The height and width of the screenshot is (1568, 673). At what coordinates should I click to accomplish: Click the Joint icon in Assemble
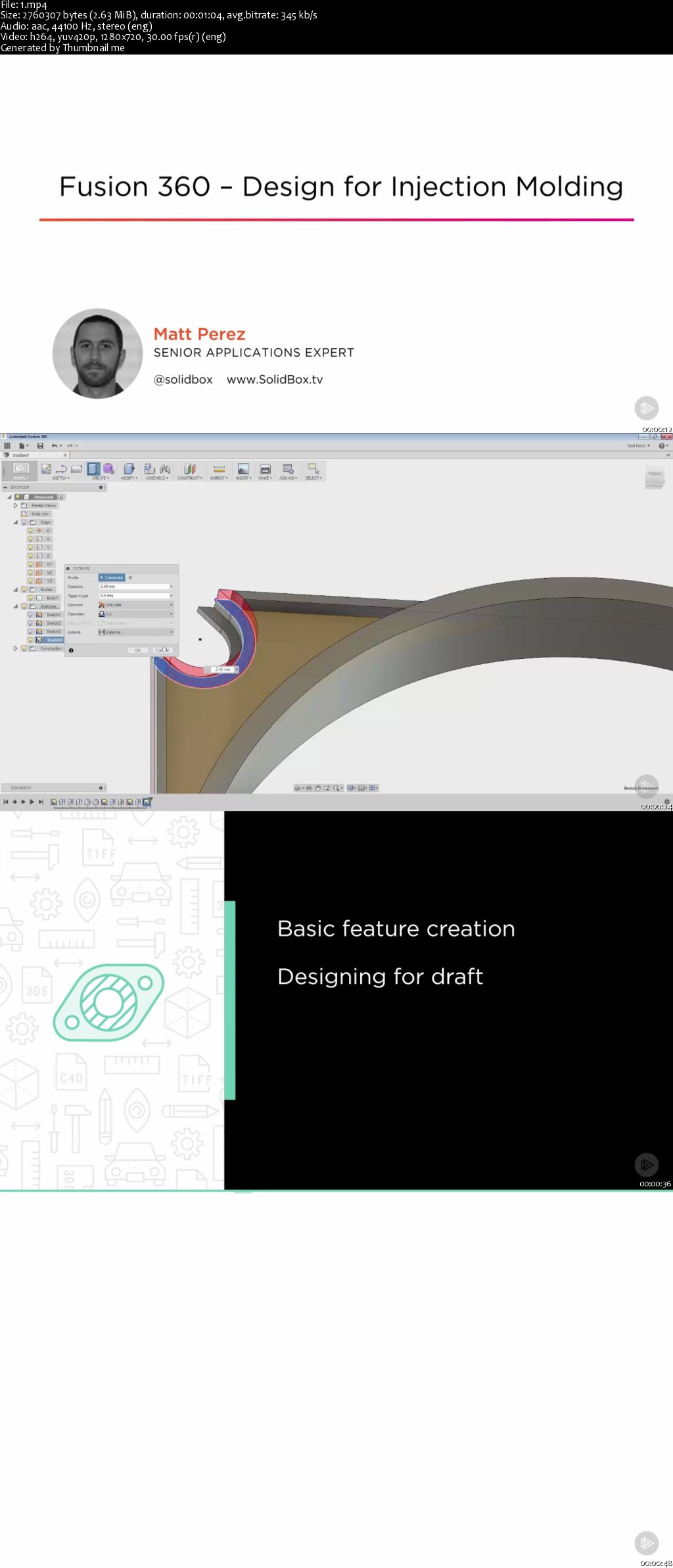coord(164,468)
